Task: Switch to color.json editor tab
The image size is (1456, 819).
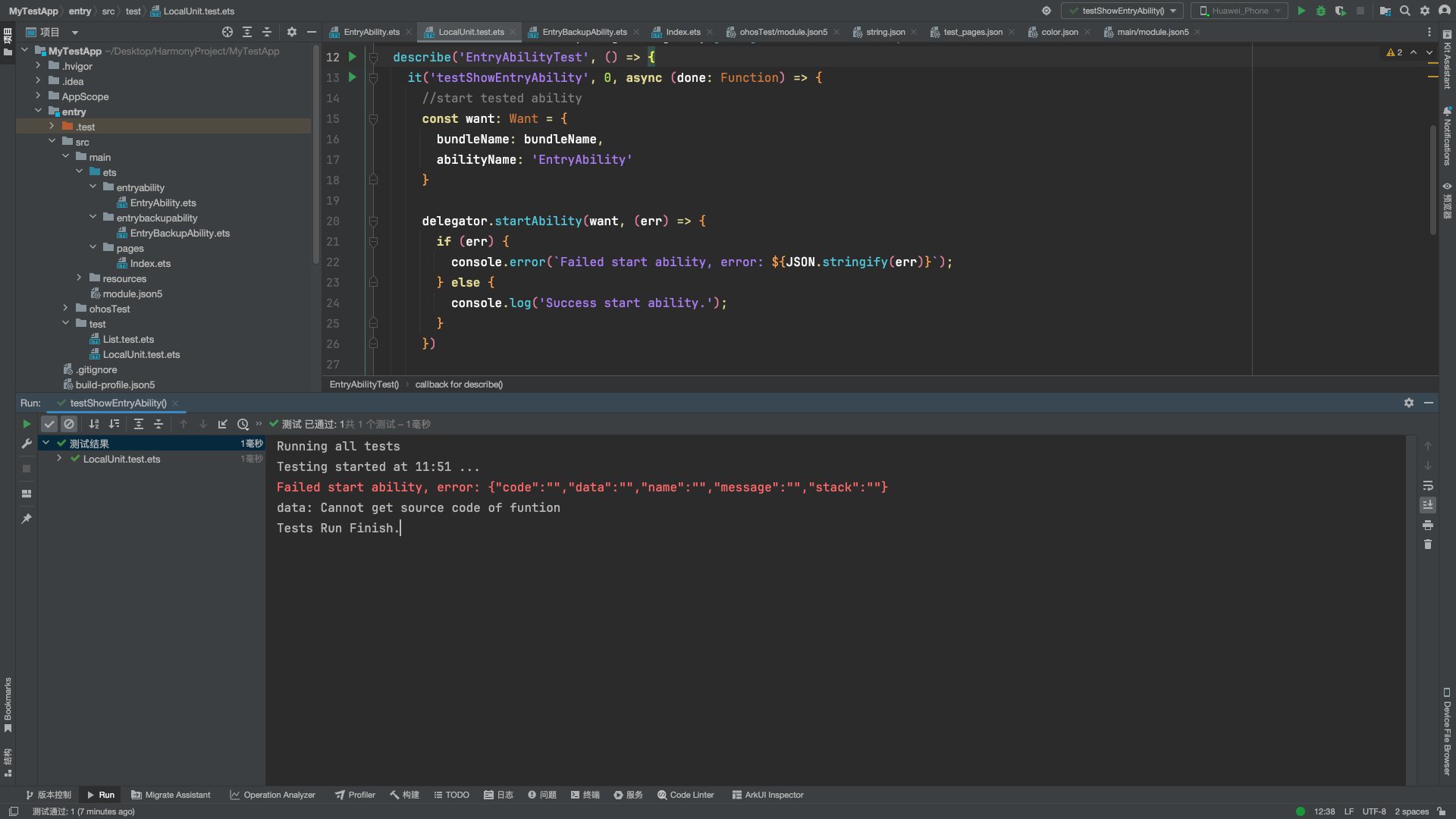Action: [1059, 32]
